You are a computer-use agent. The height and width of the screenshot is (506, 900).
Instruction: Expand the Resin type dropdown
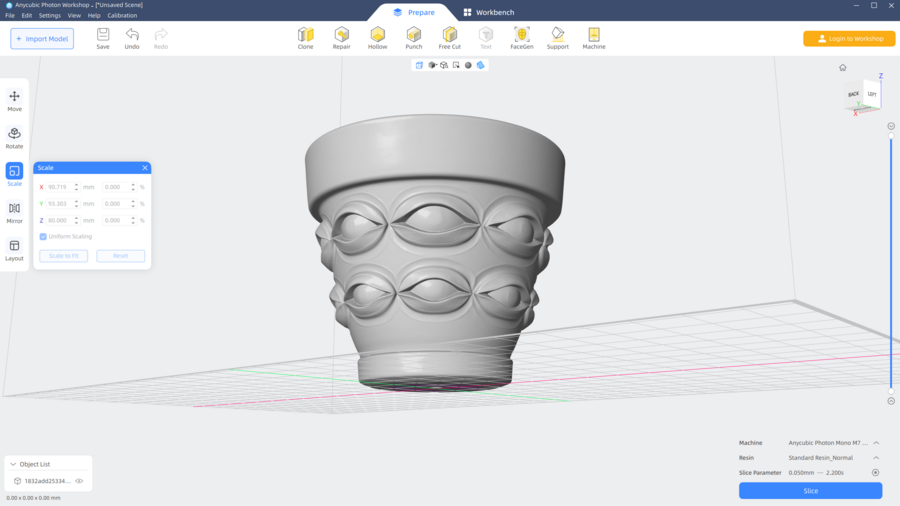(x=876, y=458)
